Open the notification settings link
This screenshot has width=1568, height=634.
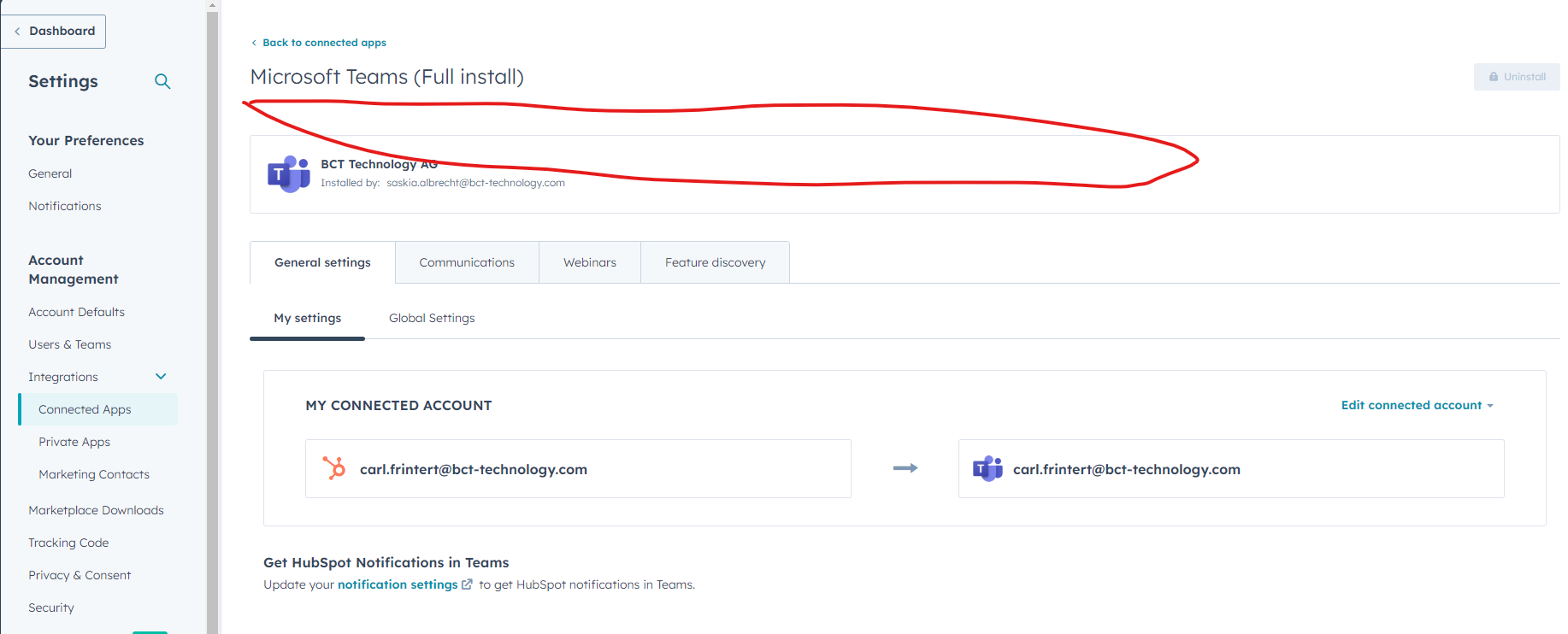pos(398,584)
